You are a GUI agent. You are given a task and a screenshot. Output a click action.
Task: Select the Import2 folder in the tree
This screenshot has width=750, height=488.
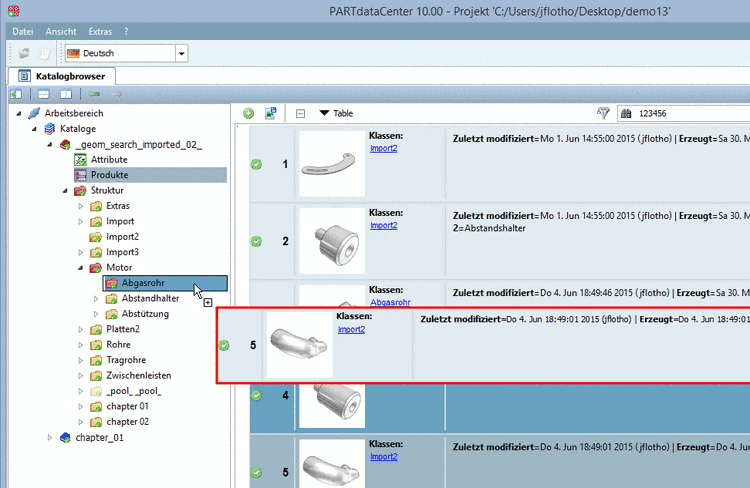pyautogui.click(x=122, y=237)
